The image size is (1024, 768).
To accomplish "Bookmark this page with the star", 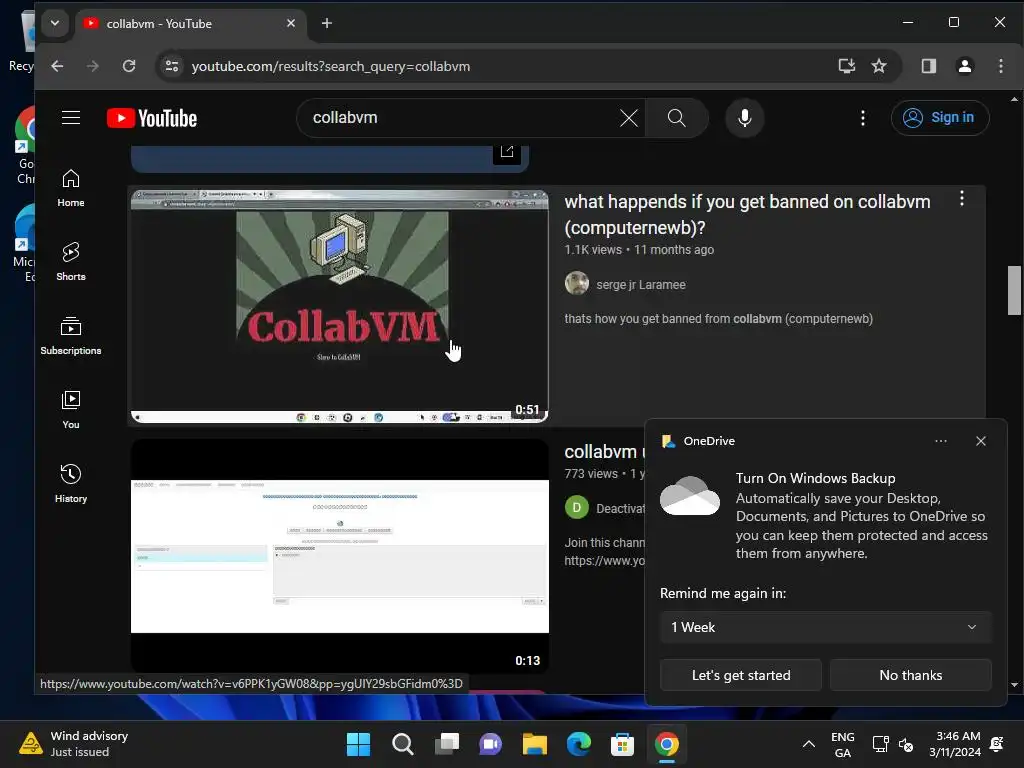I will pos(879,66).
